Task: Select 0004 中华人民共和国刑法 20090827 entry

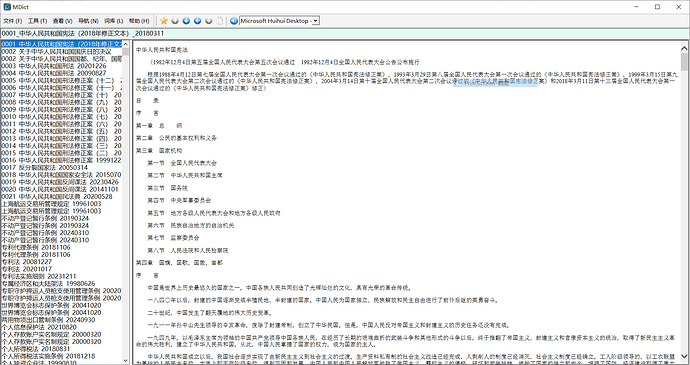Action: coord(61,73)
